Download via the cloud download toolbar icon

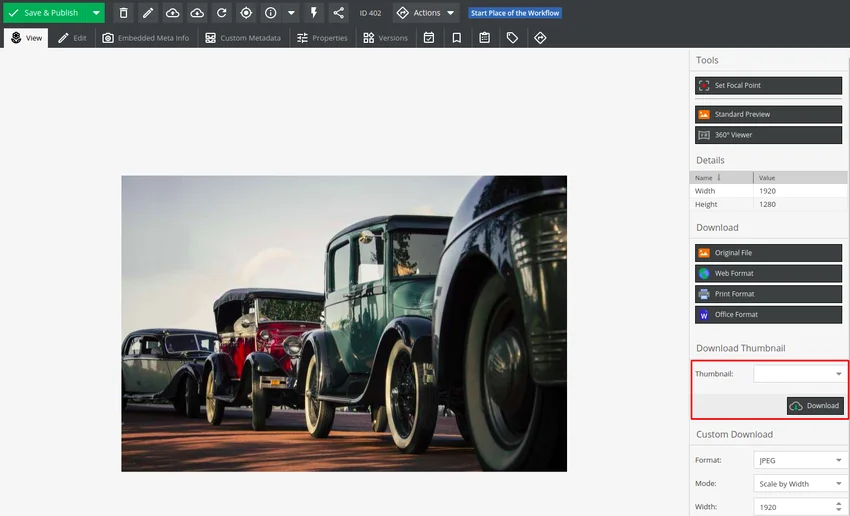point(197,12)
